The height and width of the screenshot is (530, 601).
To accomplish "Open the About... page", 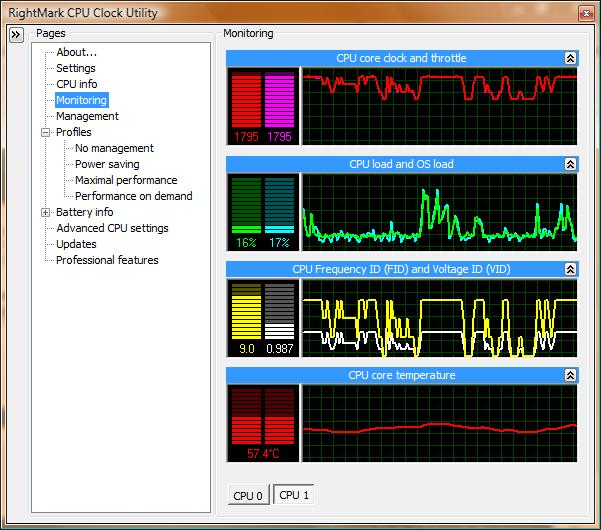I will click(76, 52).
